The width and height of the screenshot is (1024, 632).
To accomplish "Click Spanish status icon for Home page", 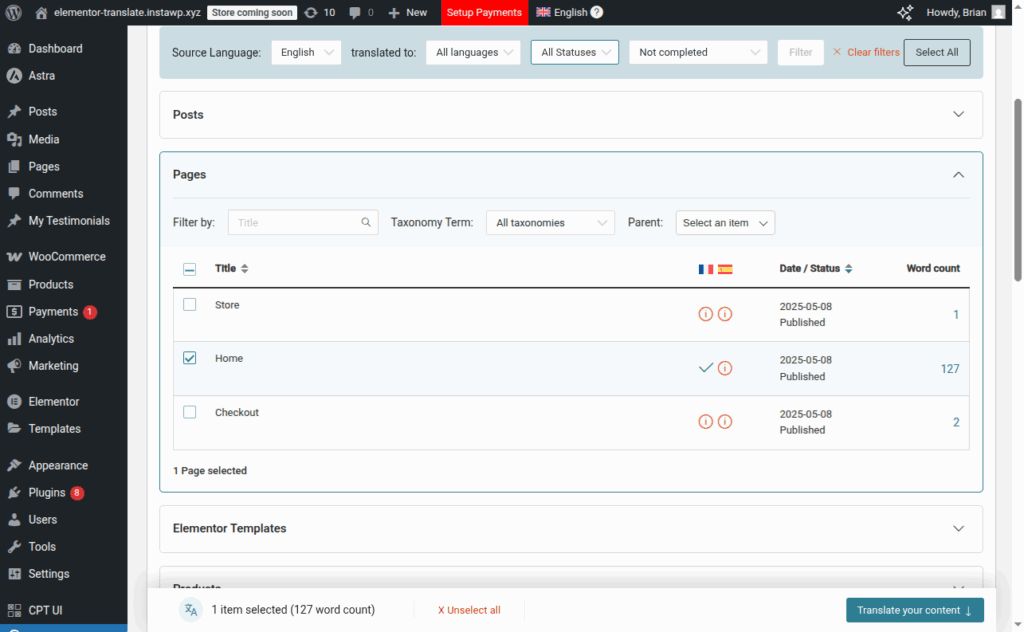I will [x=725, y=368].
